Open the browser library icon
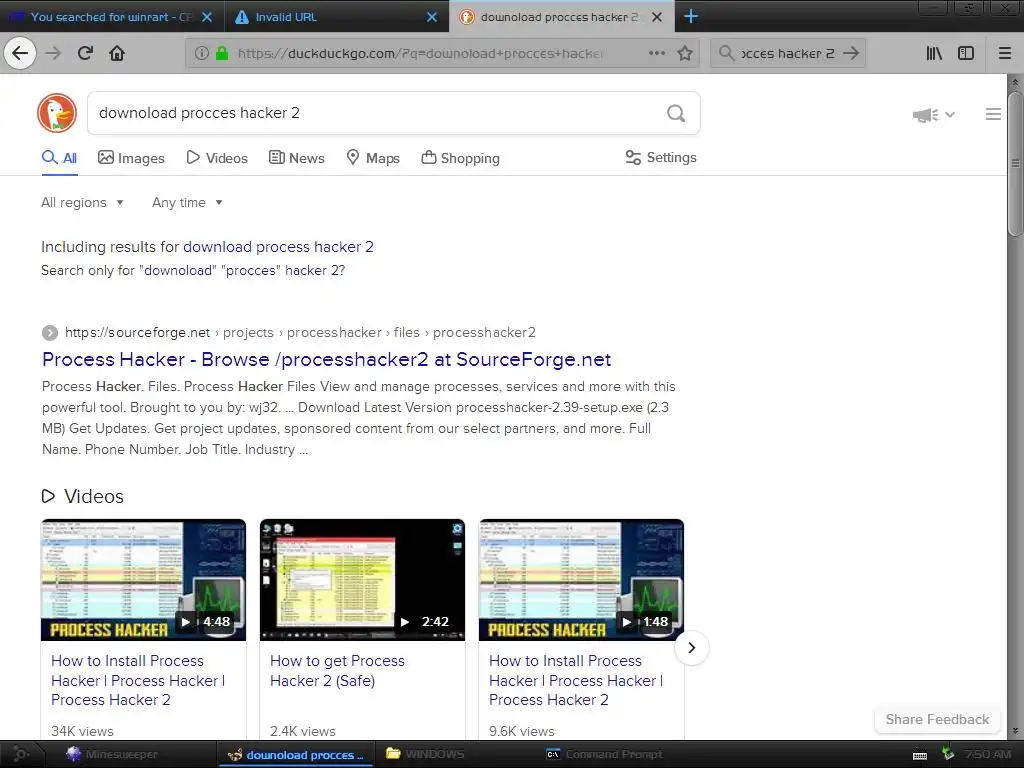Image resolution: width=1024 pixels, height=768 pixels. click(934, 53)
